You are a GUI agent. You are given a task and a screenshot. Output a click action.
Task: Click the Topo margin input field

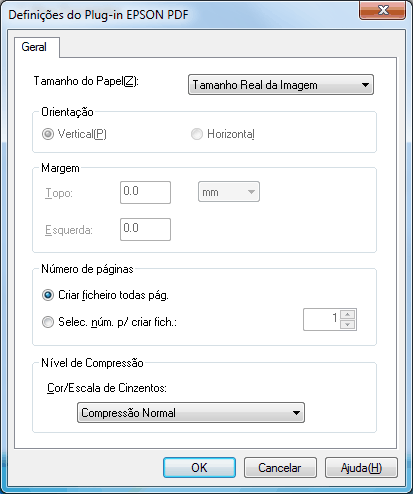click(x=145, y=192)
